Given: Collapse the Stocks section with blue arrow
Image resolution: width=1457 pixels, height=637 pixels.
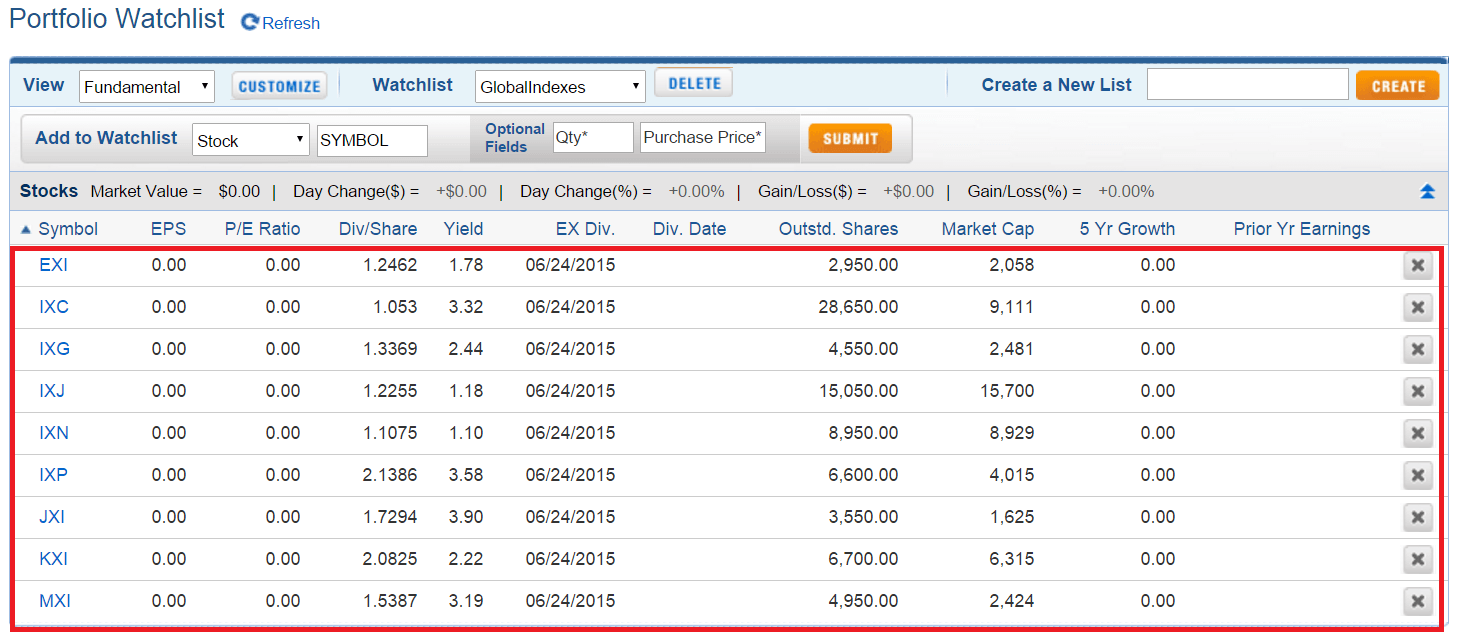Looking at the screenshot, I should pos(1427,192).
